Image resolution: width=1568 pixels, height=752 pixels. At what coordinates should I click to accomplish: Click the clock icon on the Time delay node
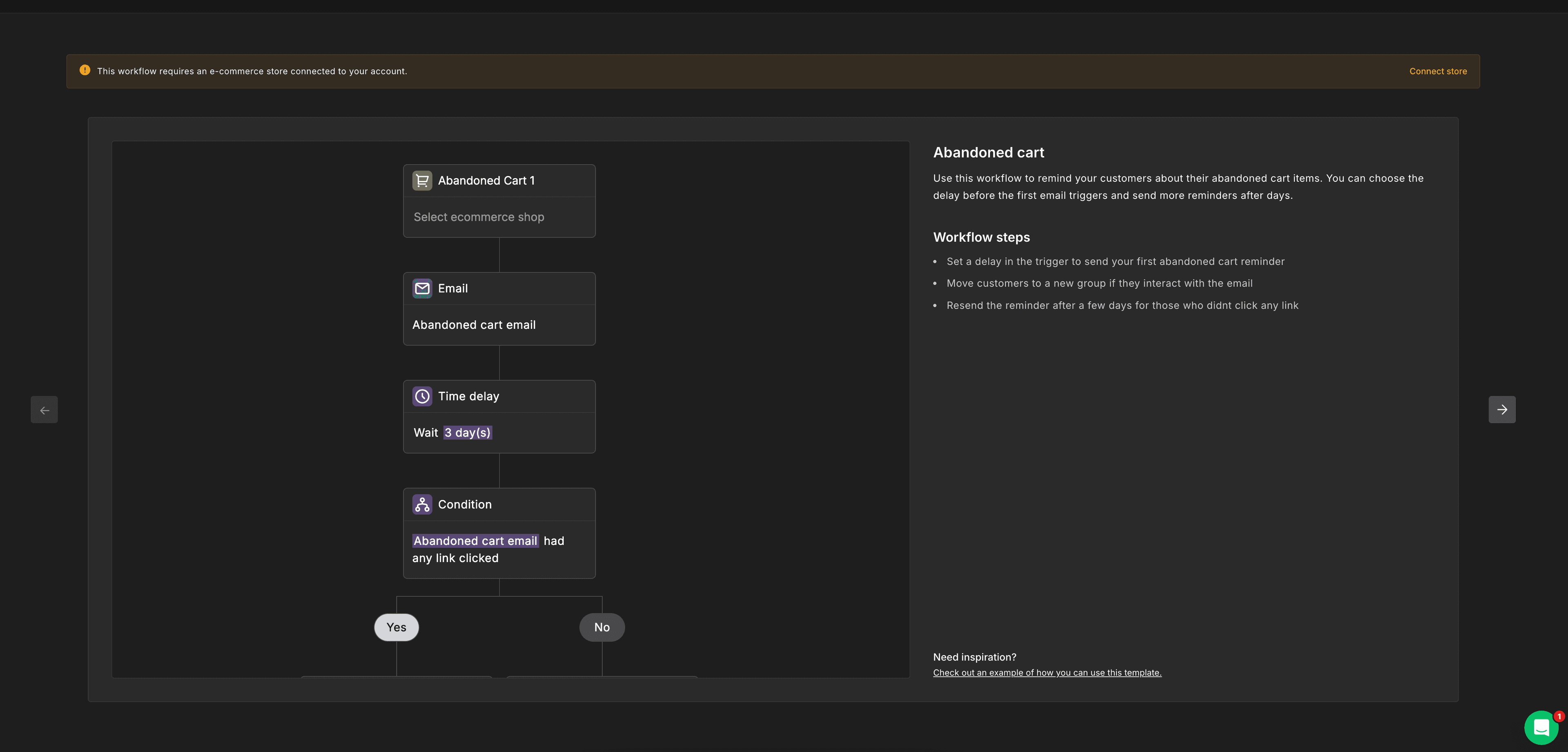(x=422, y=396)
